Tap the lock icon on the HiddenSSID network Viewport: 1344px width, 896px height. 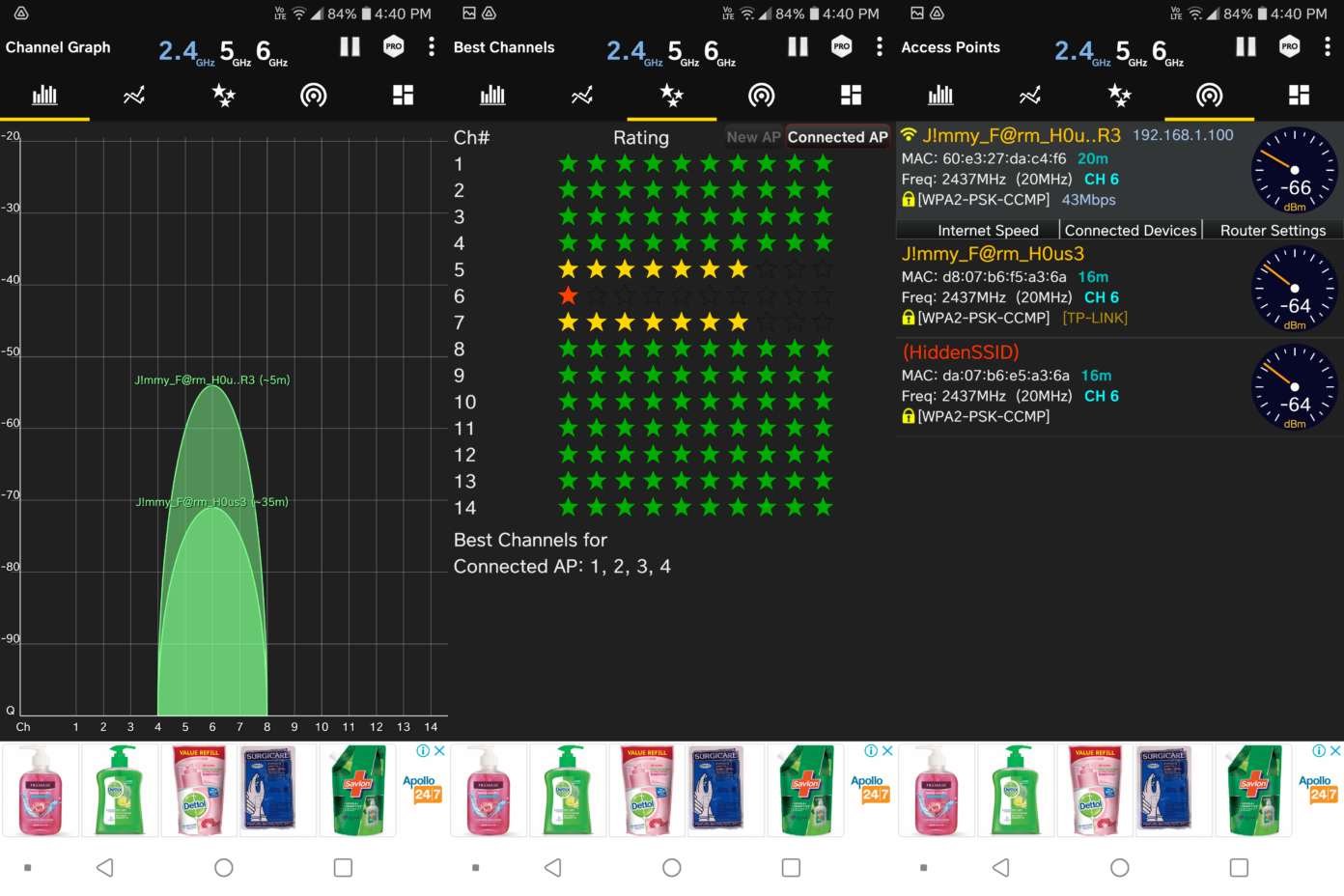pyautogui.click(x=907, y=416)
